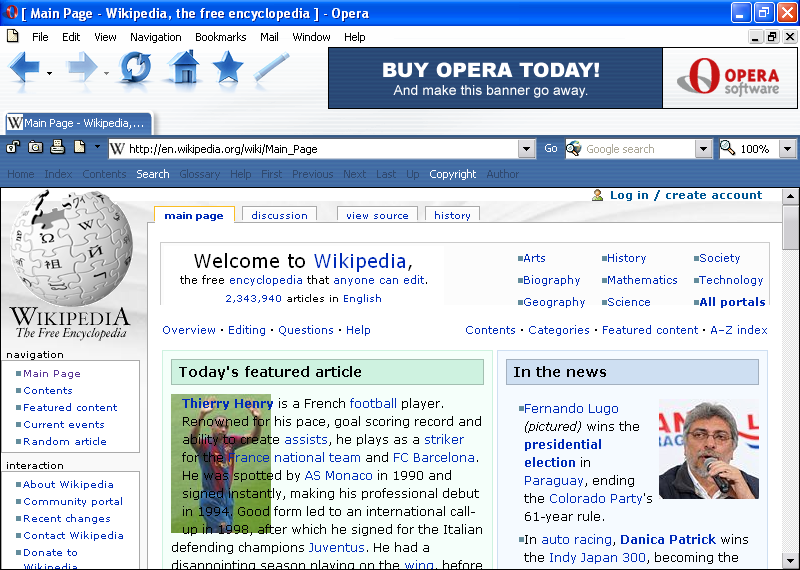Open the Mathematics portal link
The image size is (800, 570).
(x=642, y=280)
